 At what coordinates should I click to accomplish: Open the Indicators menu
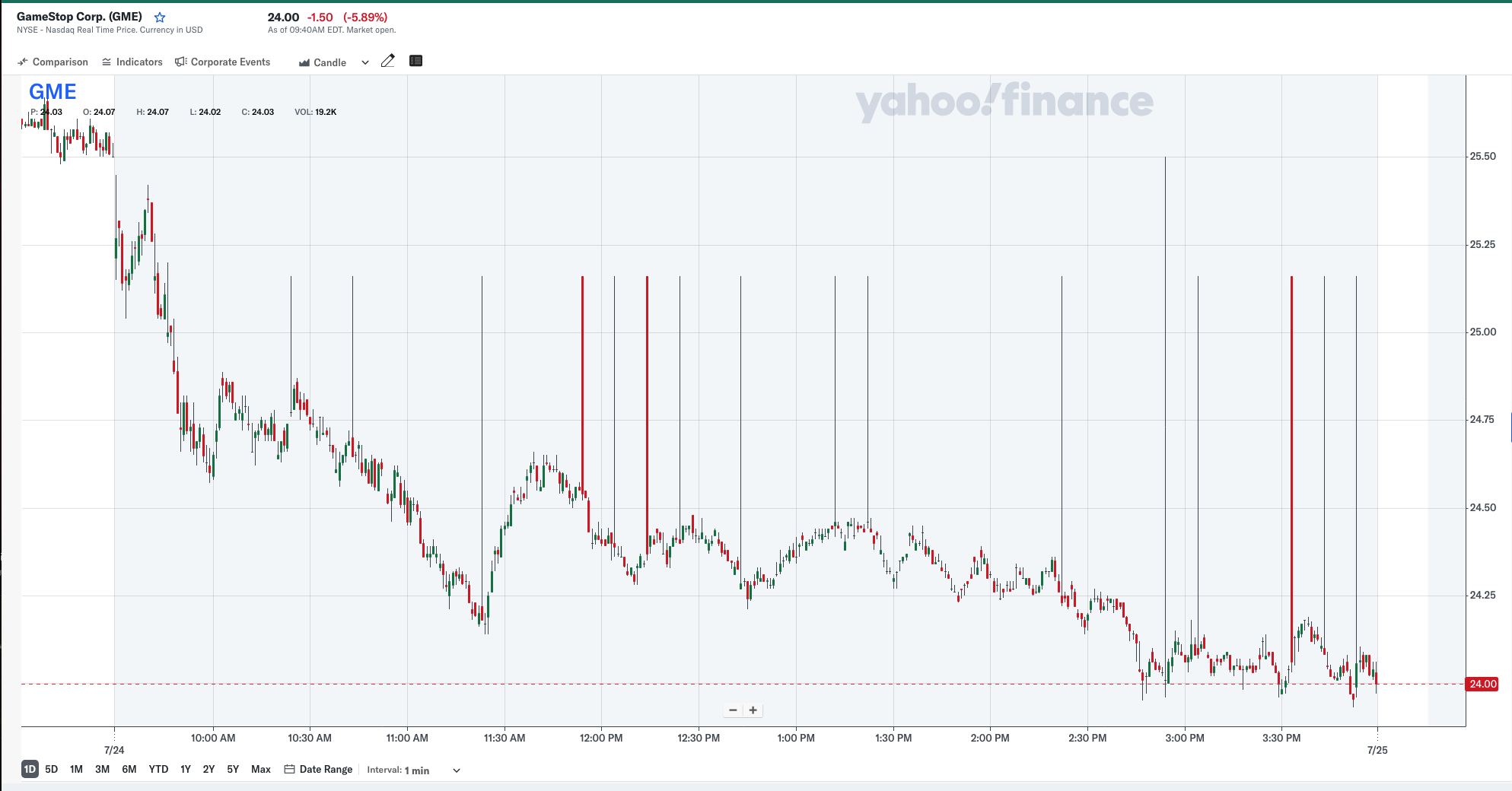pos(132,62)
